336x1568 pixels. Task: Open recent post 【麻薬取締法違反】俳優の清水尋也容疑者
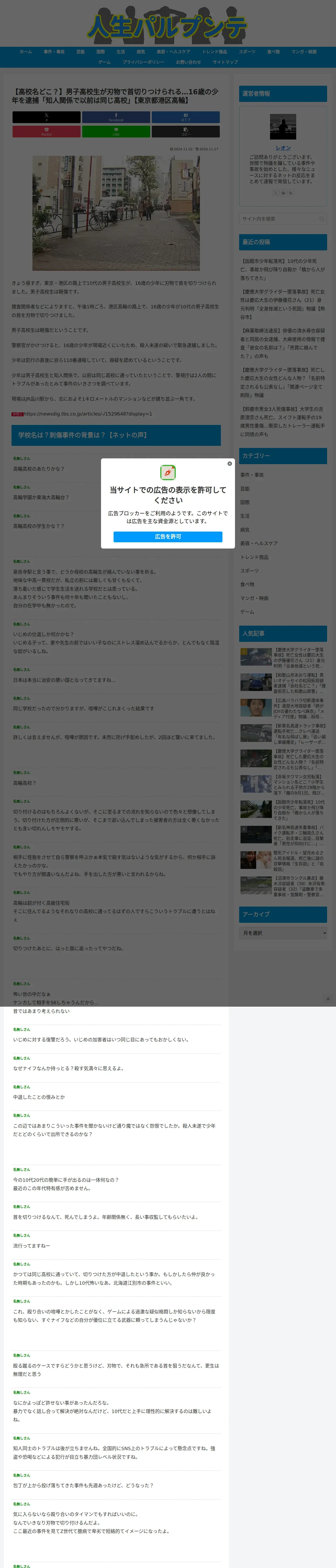283,343
